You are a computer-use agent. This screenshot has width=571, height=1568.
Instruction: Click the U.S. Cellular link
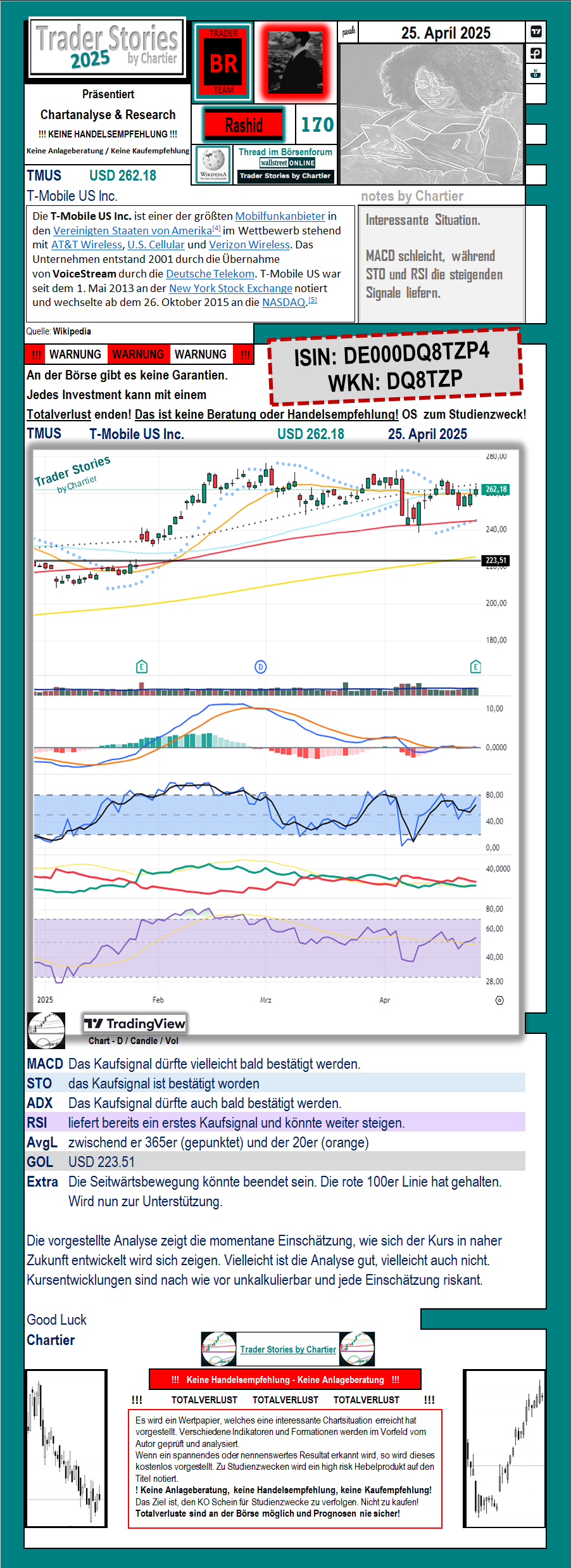tap(156, 245)
